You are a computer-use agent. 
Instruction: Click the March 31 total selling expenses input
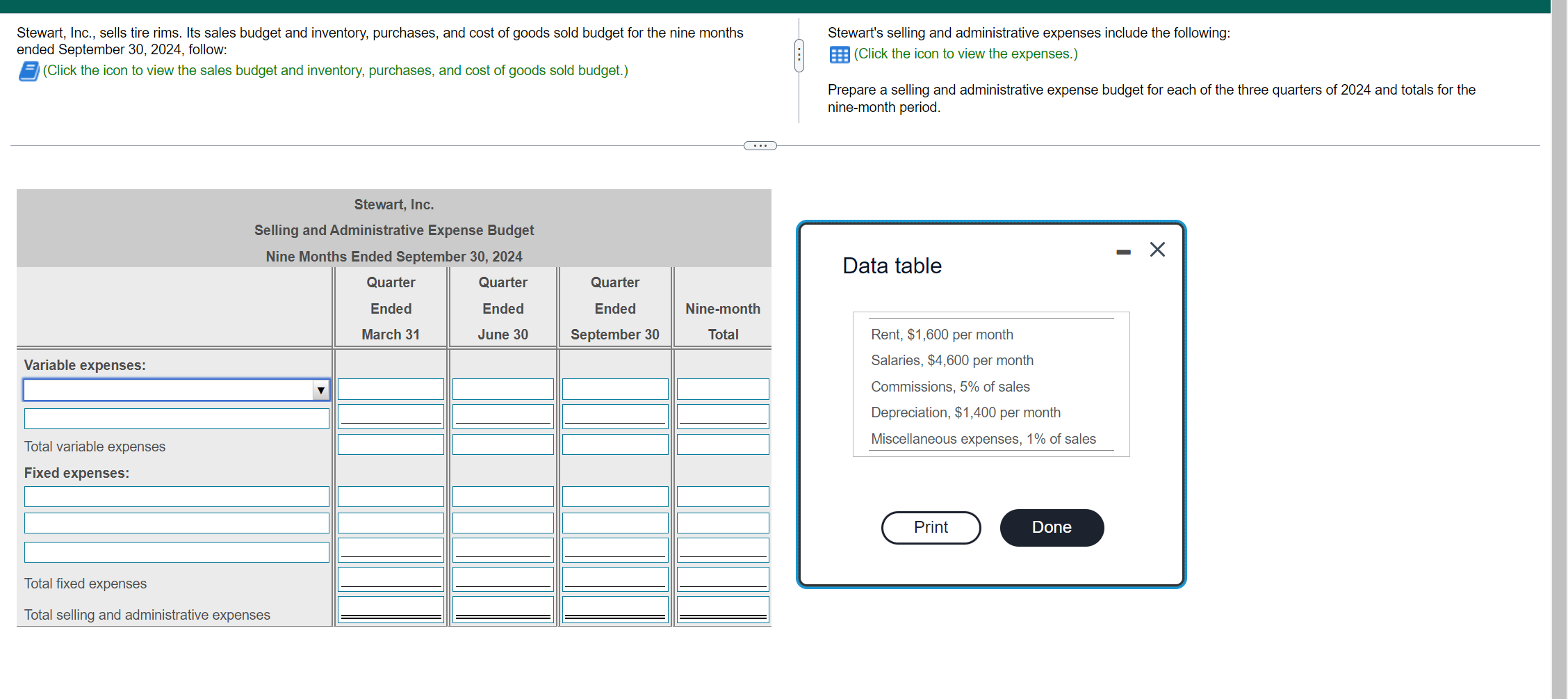[x=390, y=608]
